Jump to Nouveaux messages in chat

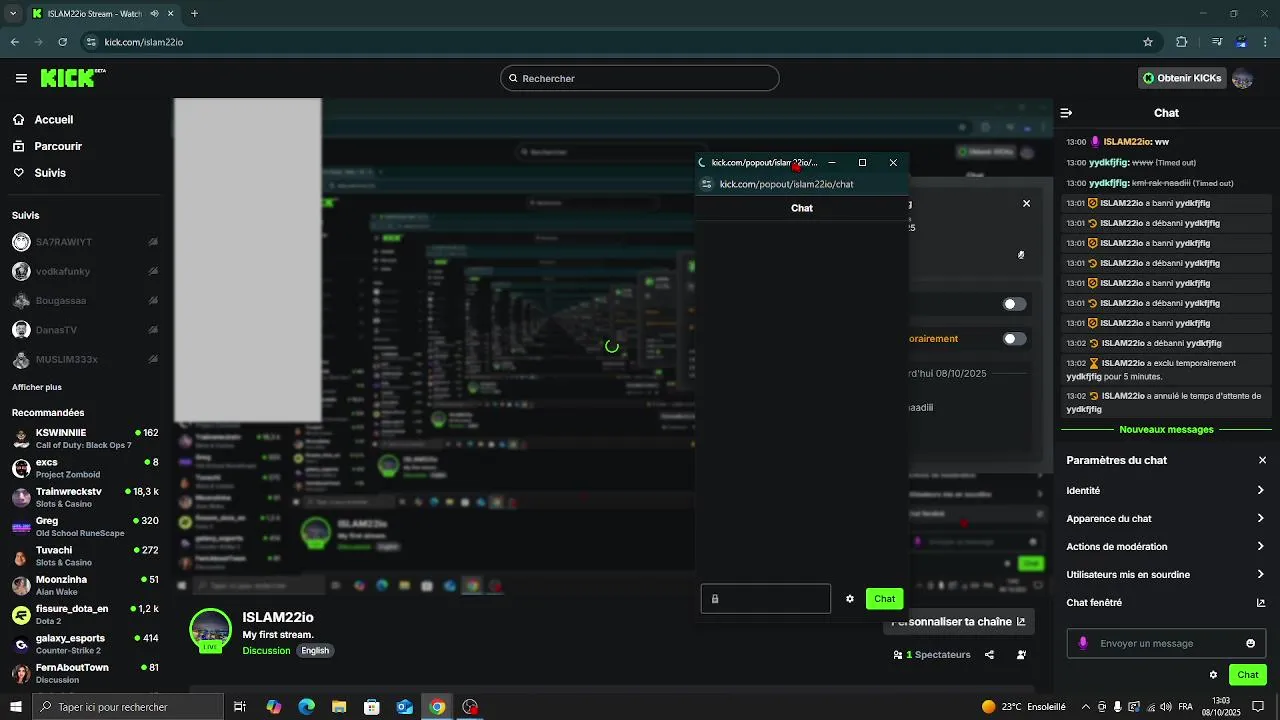[1166, 430]
